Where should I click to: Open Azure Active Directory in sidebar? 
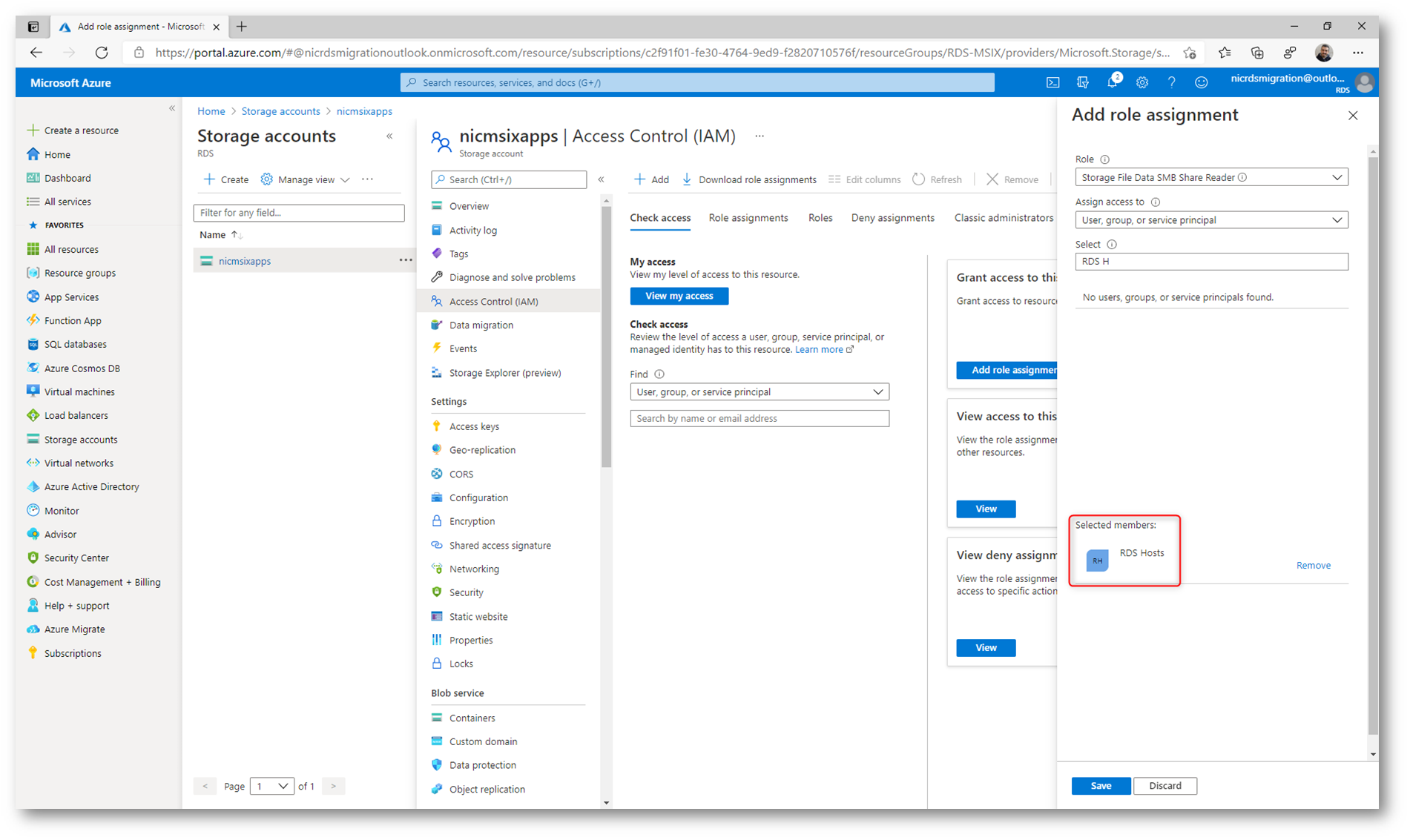(x=83, y=486)
